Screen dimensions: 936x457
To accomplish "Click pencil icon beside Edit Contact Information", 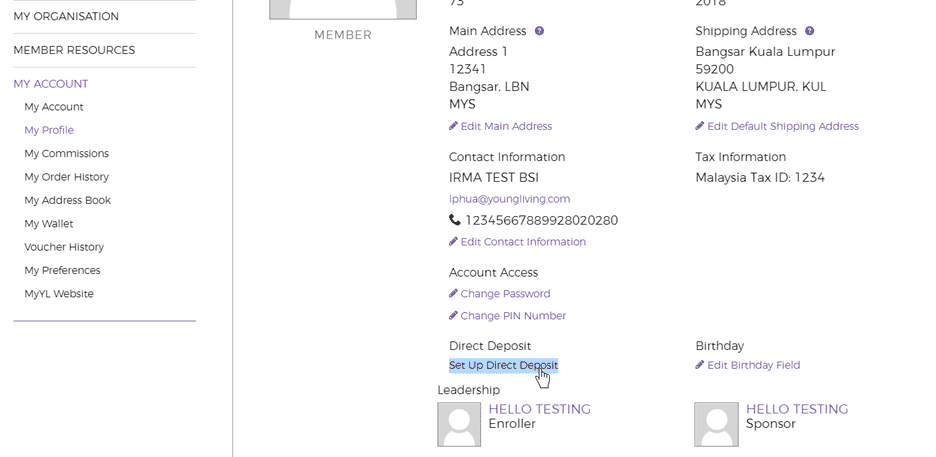I will click(453, 242).
